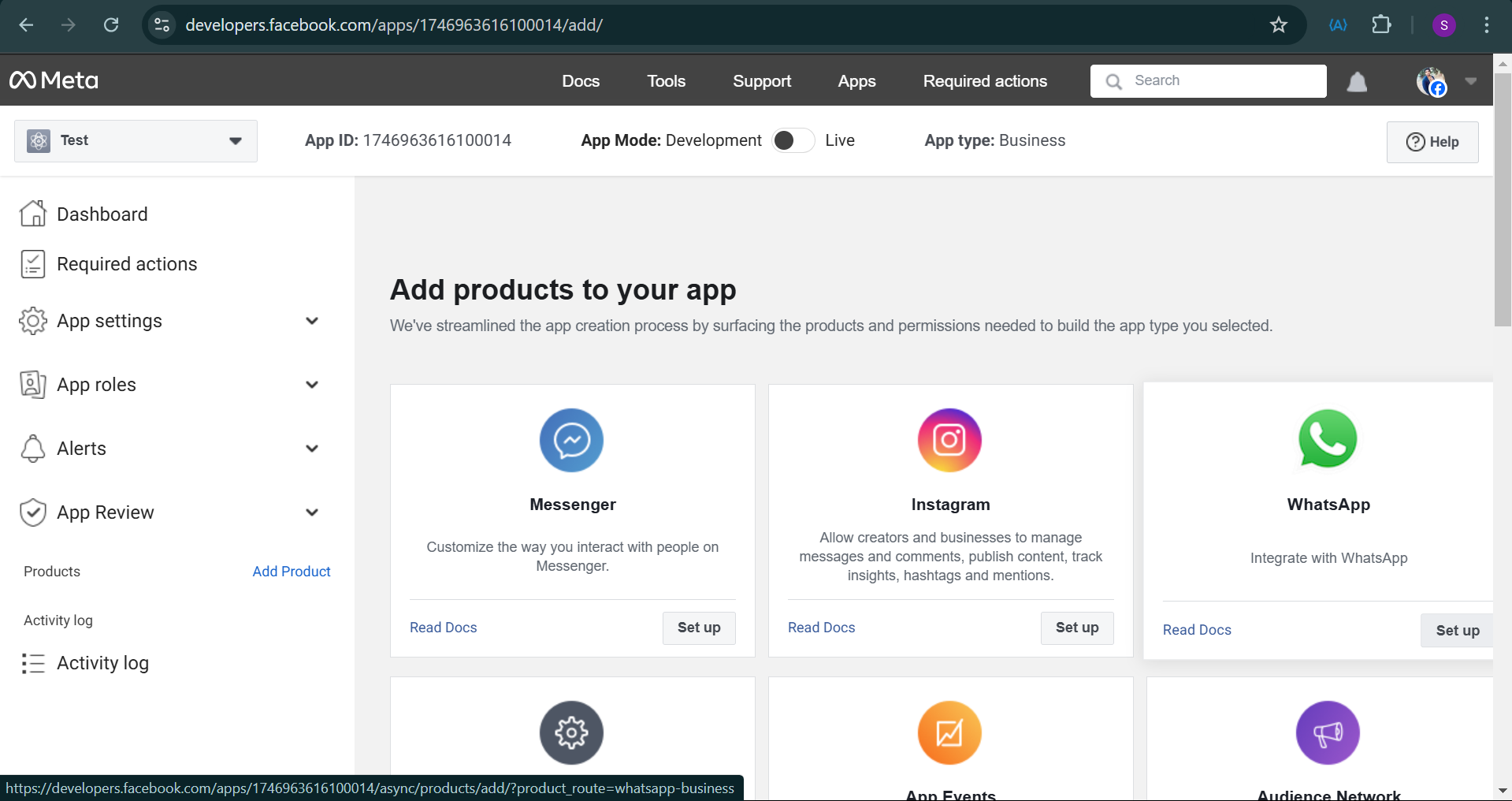The height and width of the screenshot is (801, 1512).
Task: Click the browser profile avatar icon
Action: point(1443,24)
